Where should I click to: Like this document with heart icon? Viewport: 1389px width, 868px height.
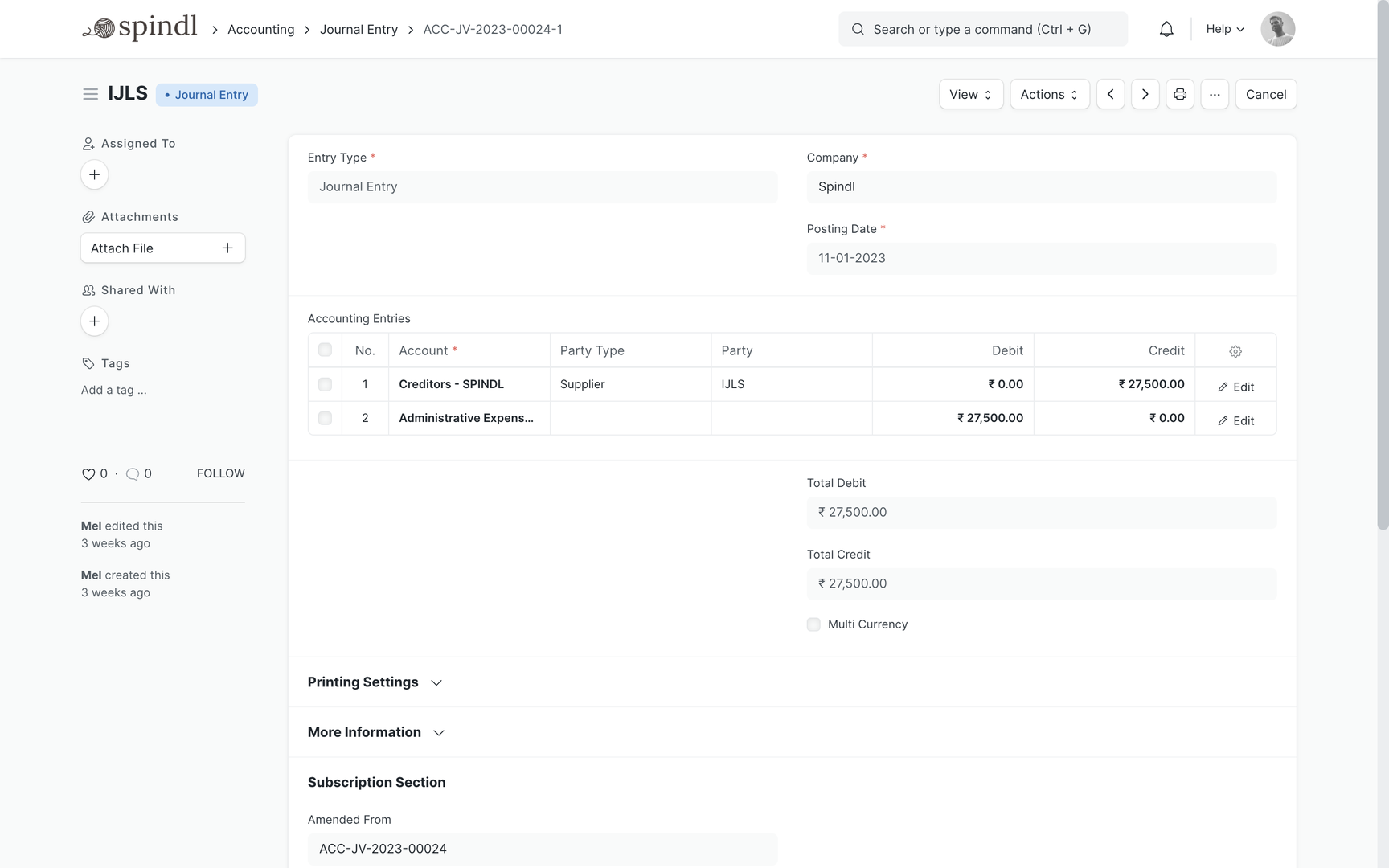(88, 474)
